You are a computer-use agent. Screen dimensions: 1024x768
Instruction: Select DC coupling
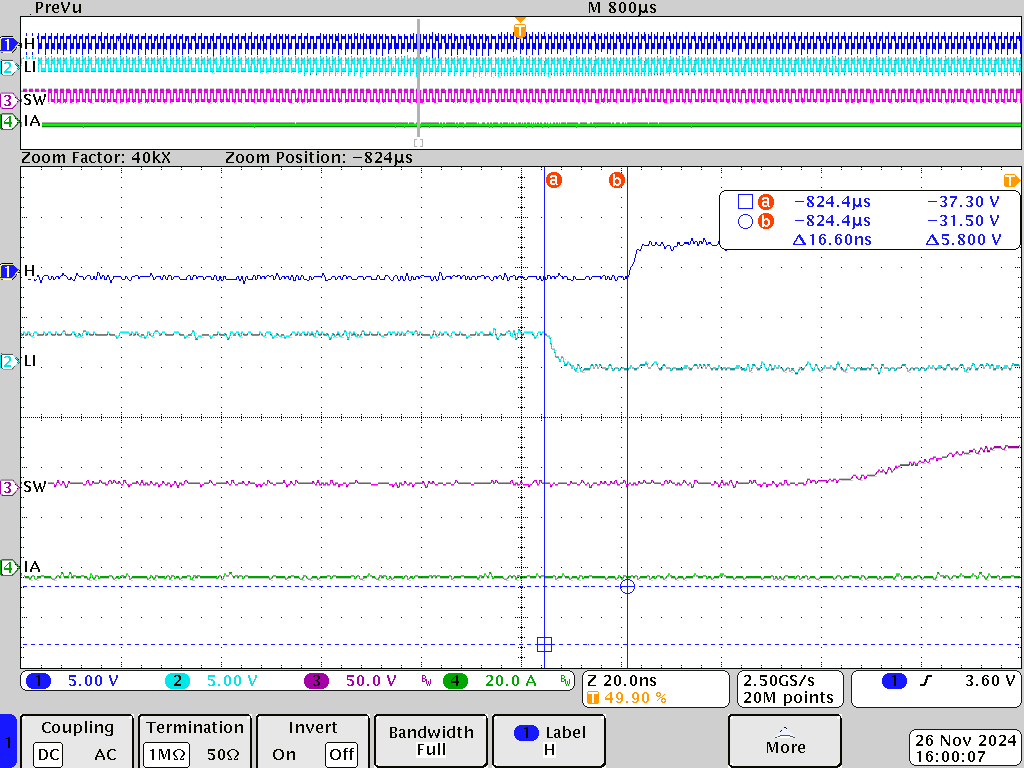[x=49, y=755]
